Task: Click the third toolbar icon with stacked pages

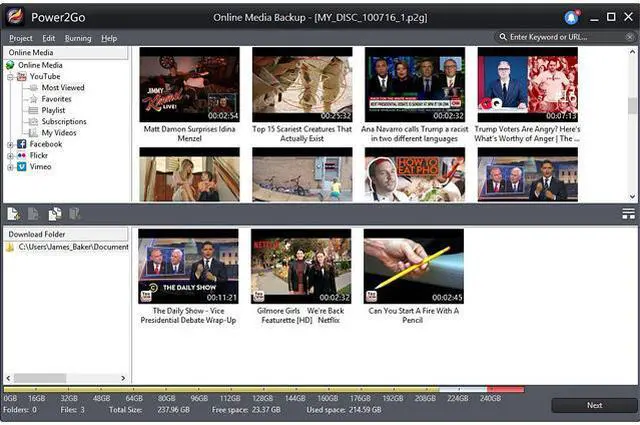Action: 54,213
